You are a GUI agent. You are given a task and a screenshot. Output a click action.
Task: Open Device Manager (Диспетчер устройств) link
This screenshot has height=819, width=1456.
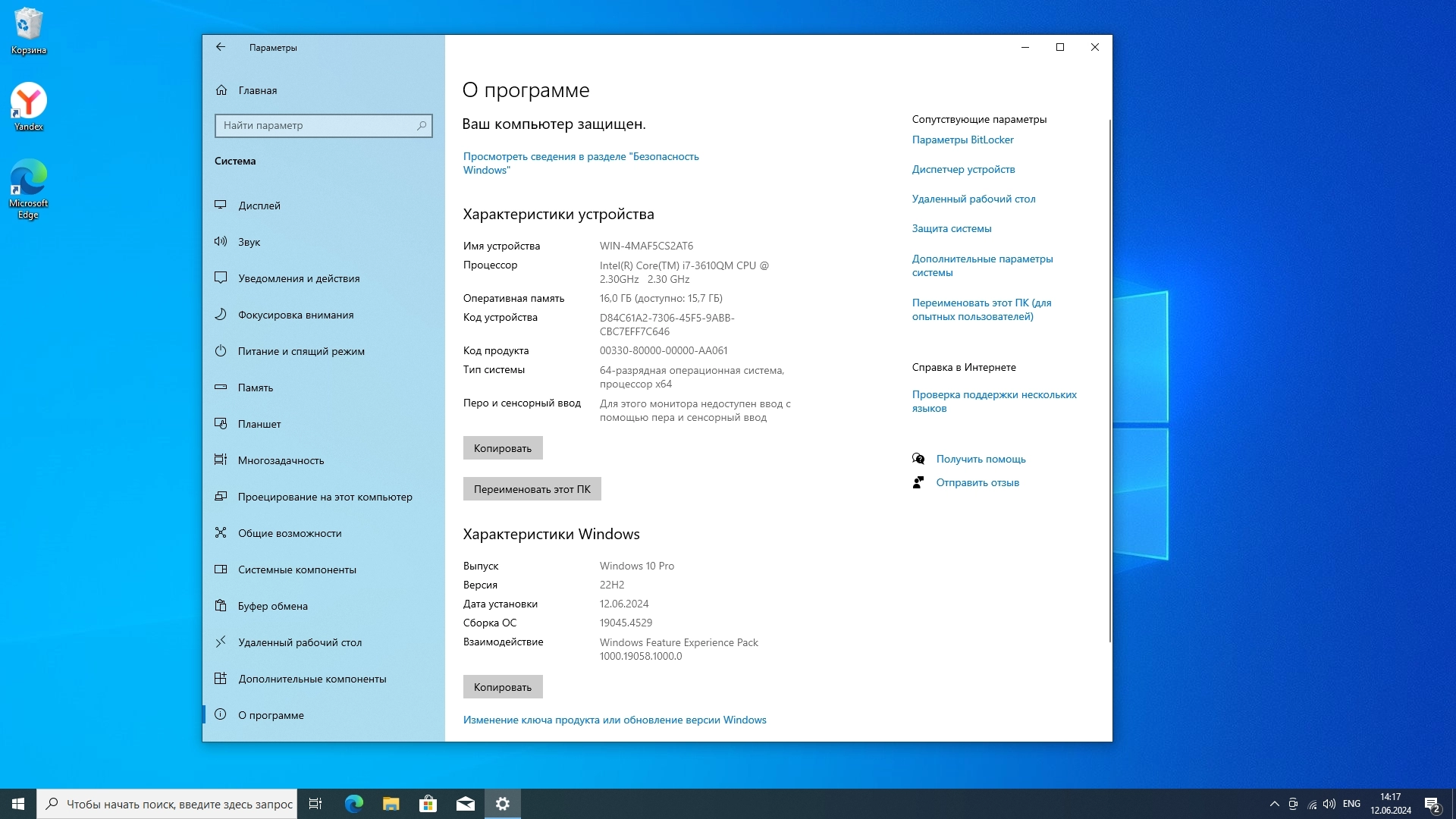point(963,169)
